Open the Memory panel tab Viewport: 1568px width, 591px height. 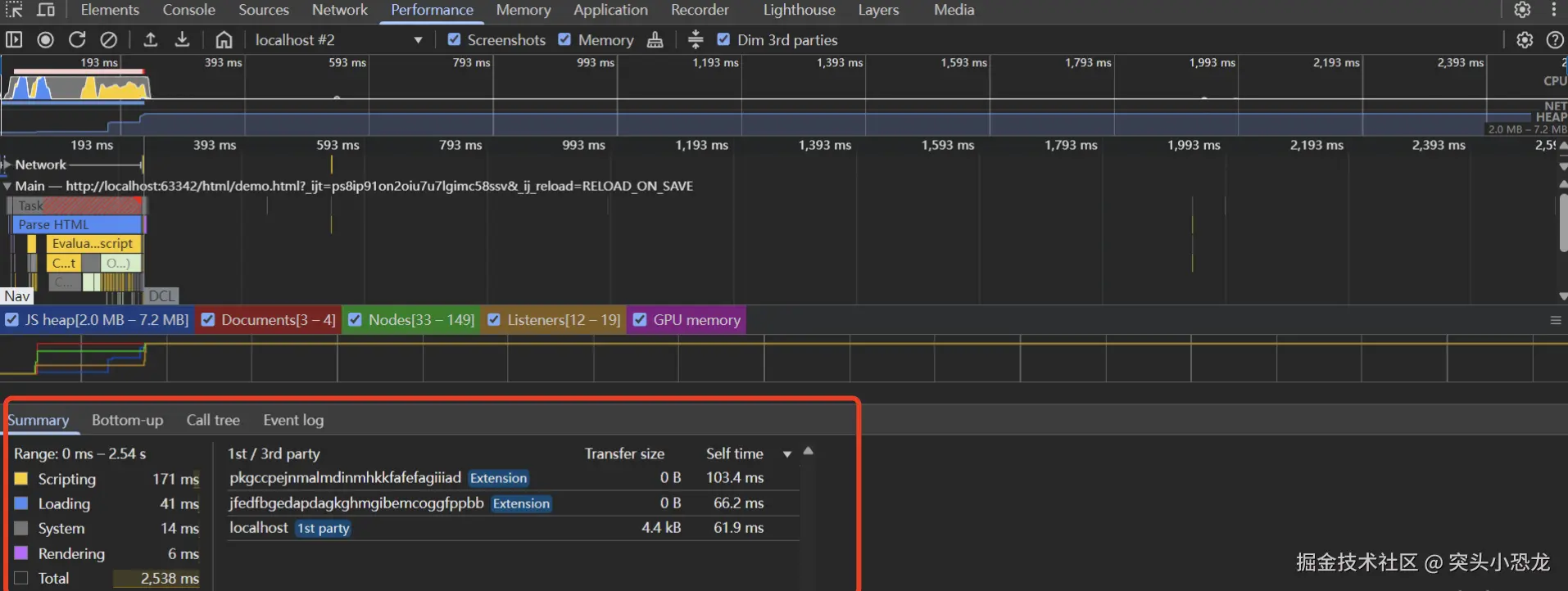[x=523, y=10]
